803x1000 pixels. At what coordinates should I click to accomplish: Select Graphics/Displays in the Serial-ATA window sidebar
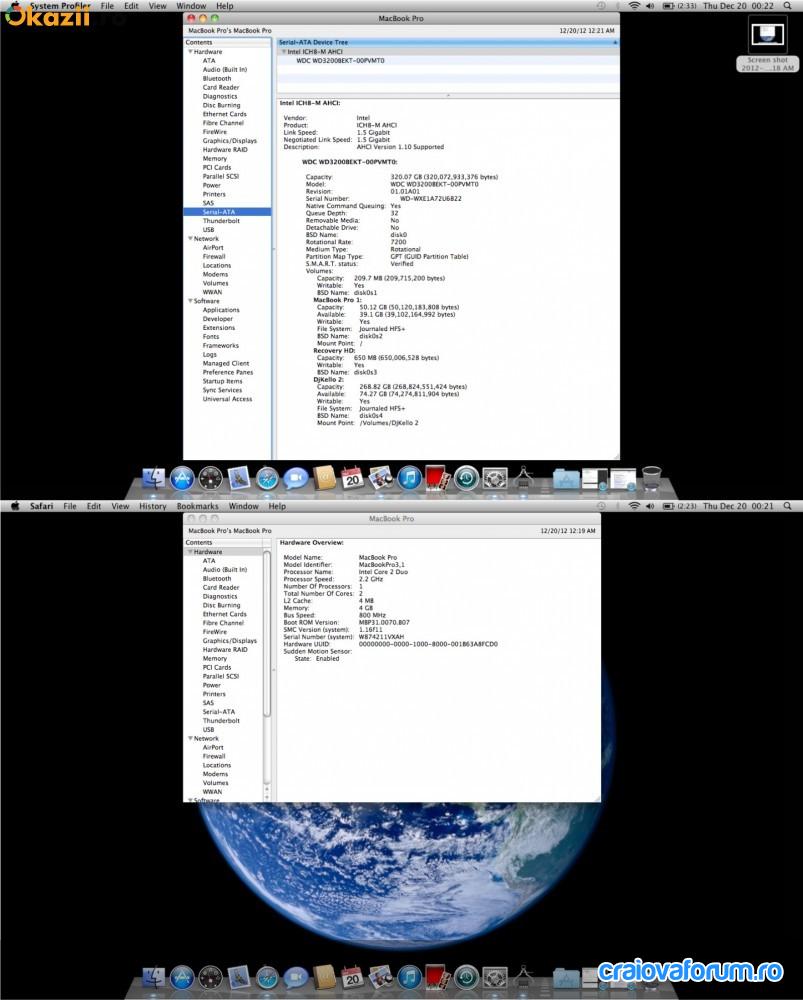(x=230, y=140)
